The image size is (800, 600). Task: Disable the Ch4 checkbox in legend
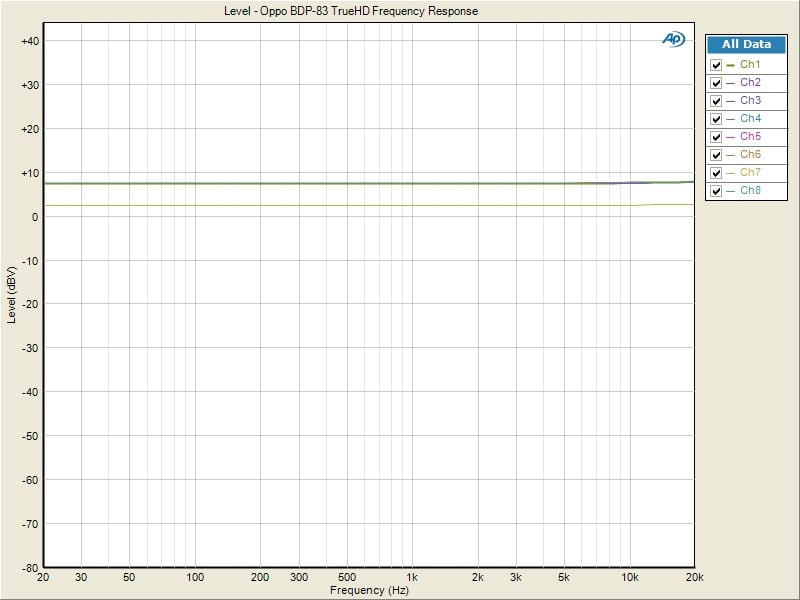716,119
